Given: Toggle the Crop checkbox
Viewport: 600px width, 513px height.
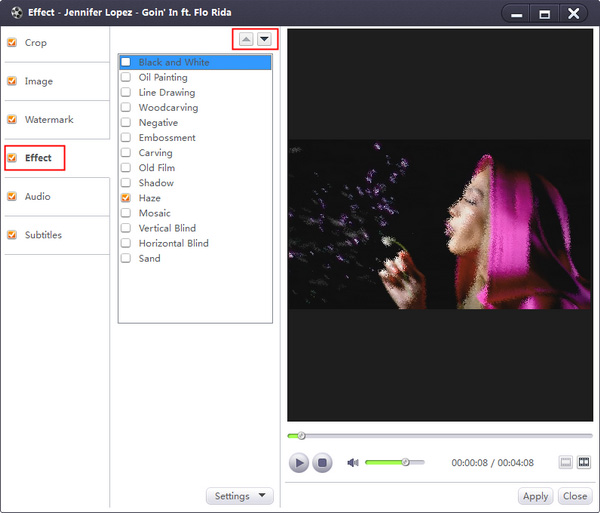Looking at the screenshot, I should 12,42.
